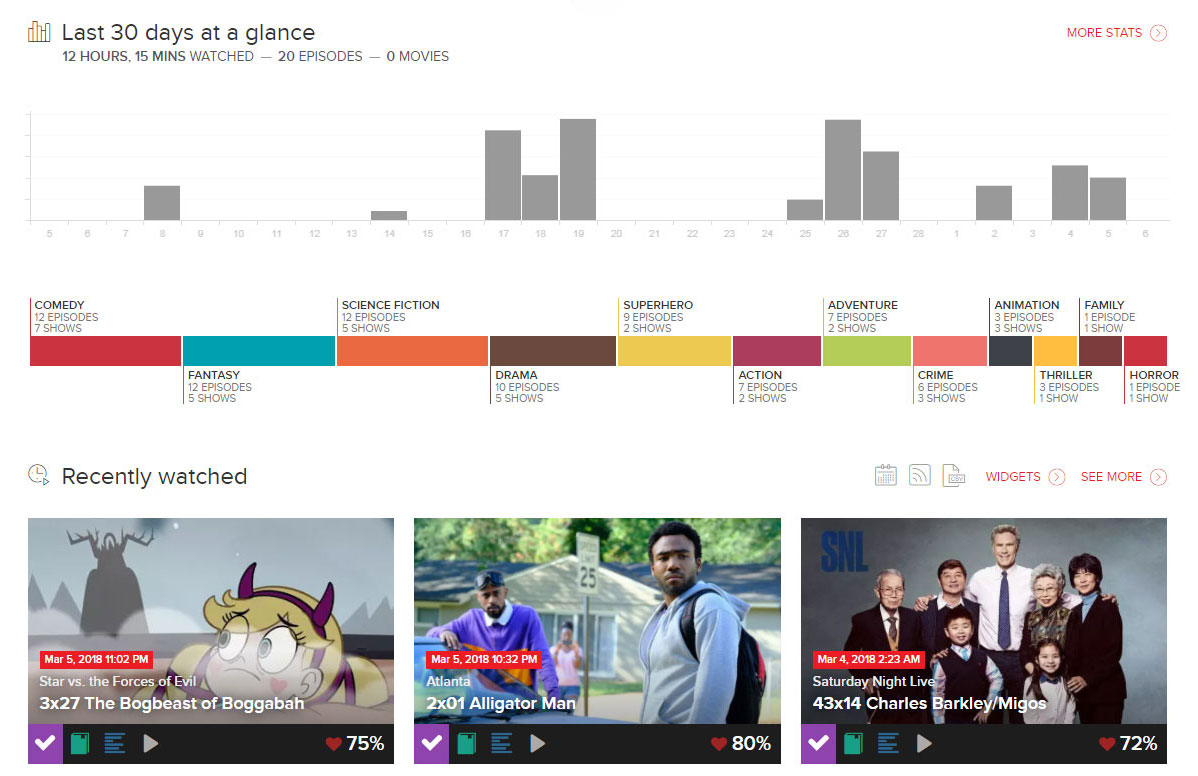This screenshot has width=1198, height=776.
Task: Click the list icon under Charles Barkley/Migos
Action: click(888, 744)
